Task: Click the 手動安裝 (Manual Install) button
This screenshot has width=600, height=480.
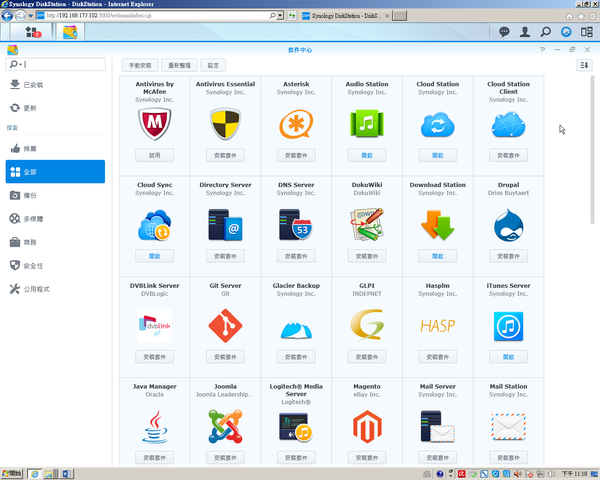Action: (x=140, y=65)
